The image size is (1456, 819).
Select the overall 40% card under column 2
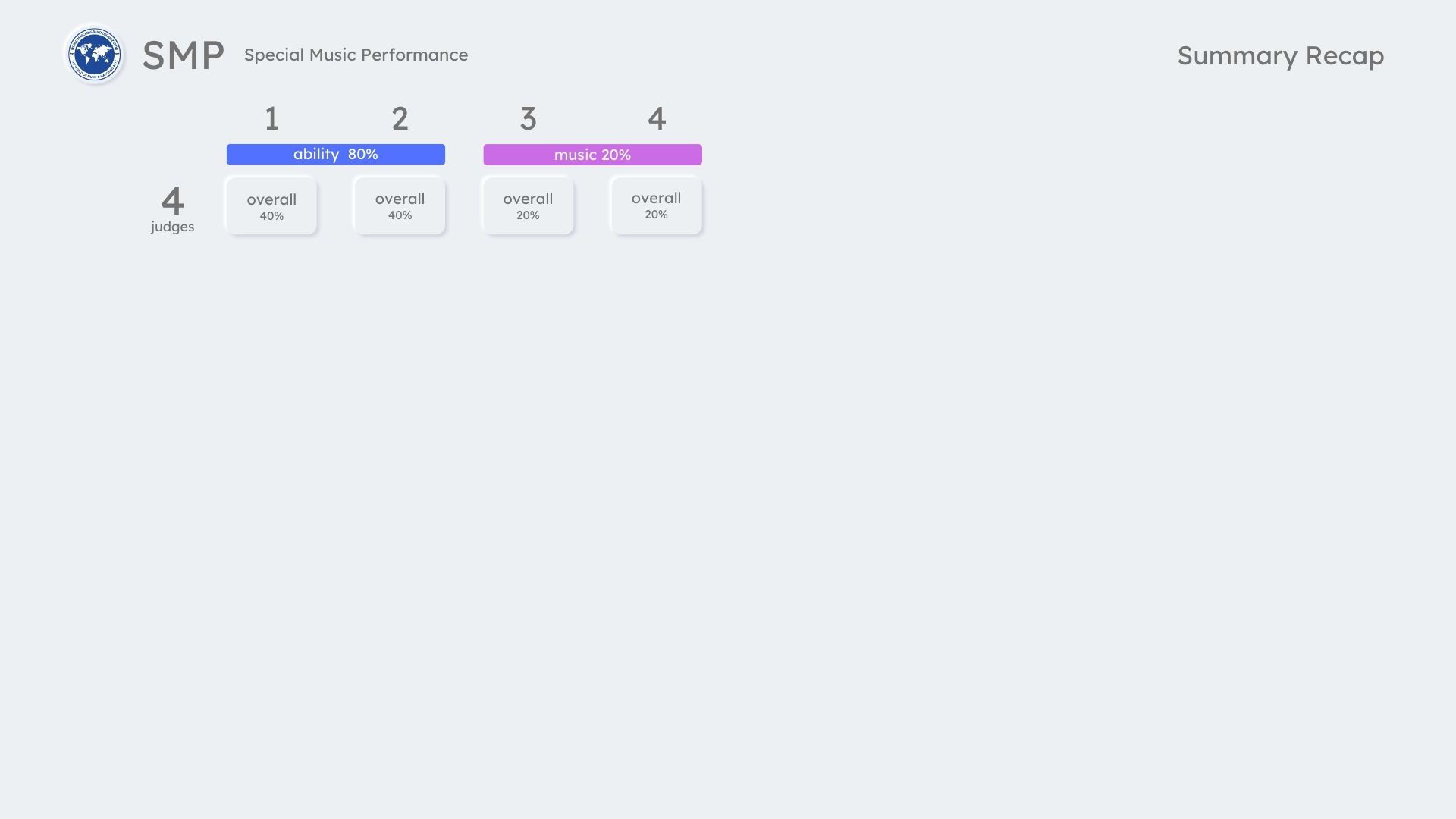(400, 206)
